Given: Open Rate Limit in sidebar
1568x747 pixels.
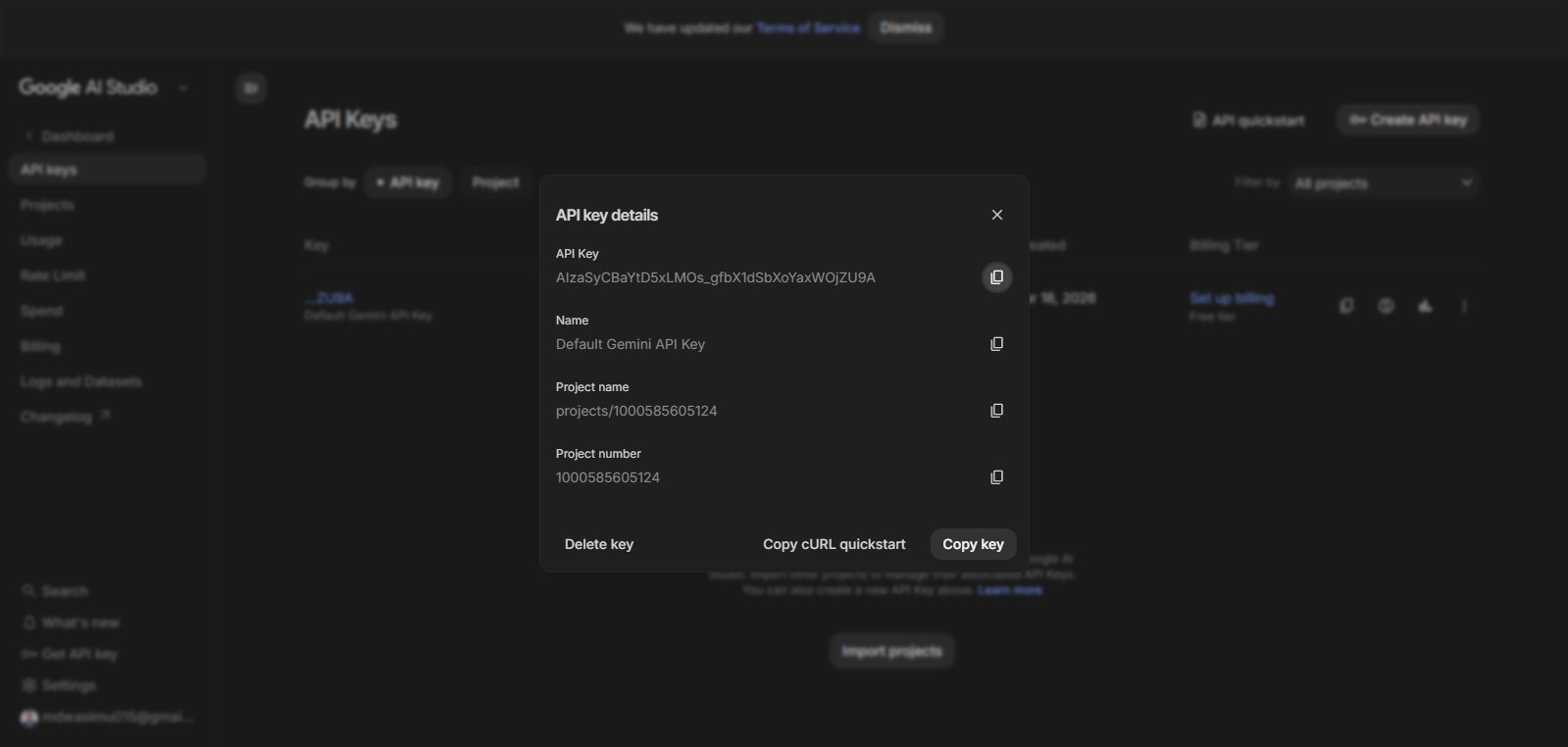Looking at the screenshot, I should pyautogui.click(x=53, y=275).
